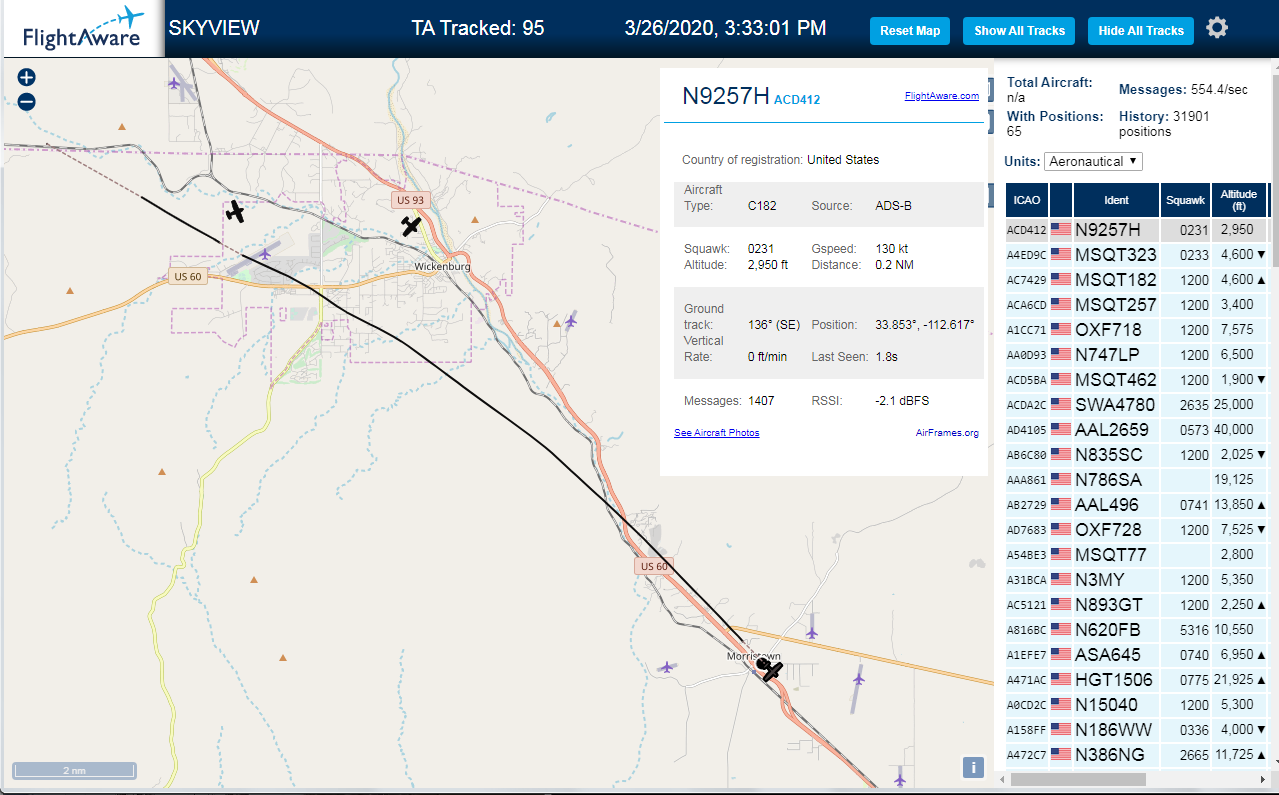This screenshot has width=1279, height=795.
Task: Select aircraft icon west of Wickenburg airport
Action: 235,211
